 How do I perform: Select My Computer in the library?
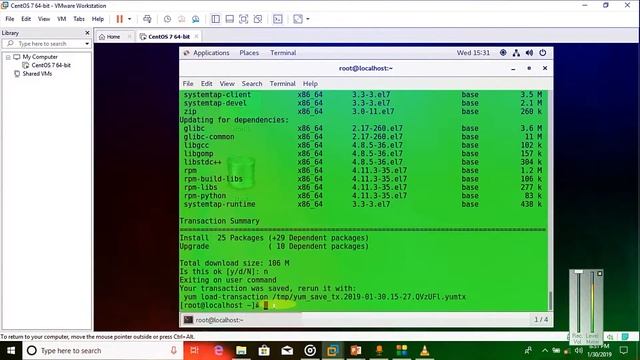coord(40,57)
